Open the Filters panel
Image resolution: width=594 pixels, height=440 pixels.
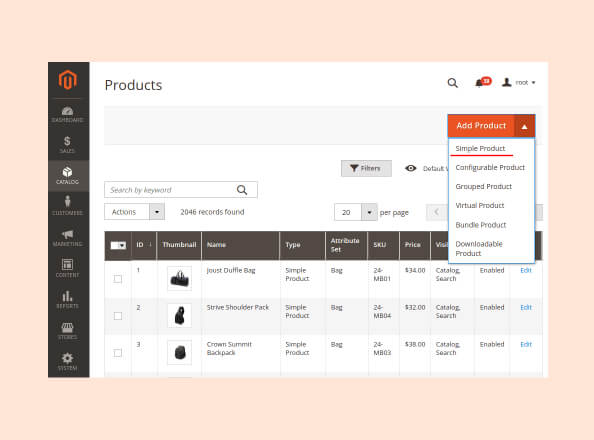[366, 168]
